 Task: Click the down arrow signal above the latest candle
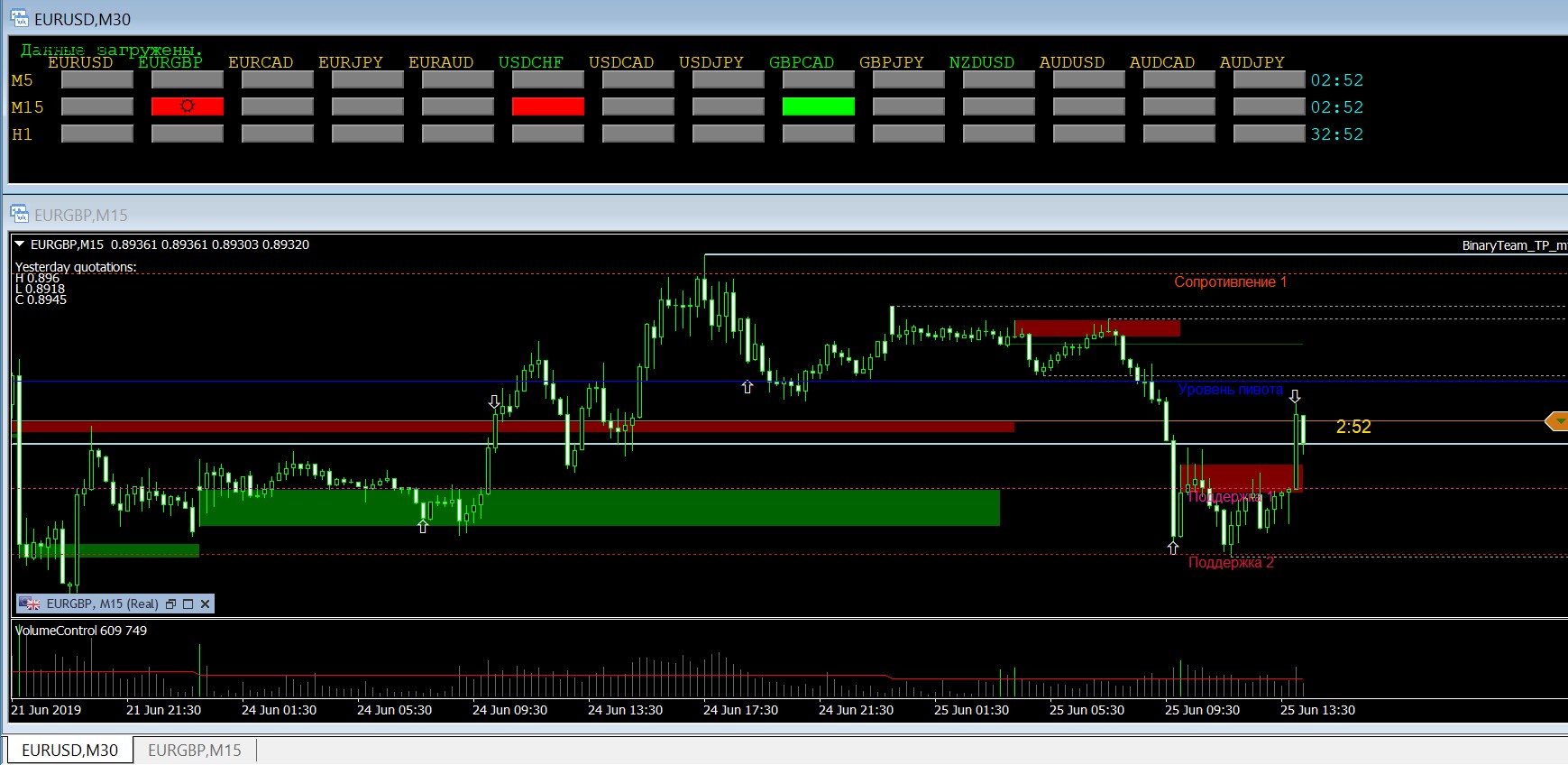pos(1295,397)
